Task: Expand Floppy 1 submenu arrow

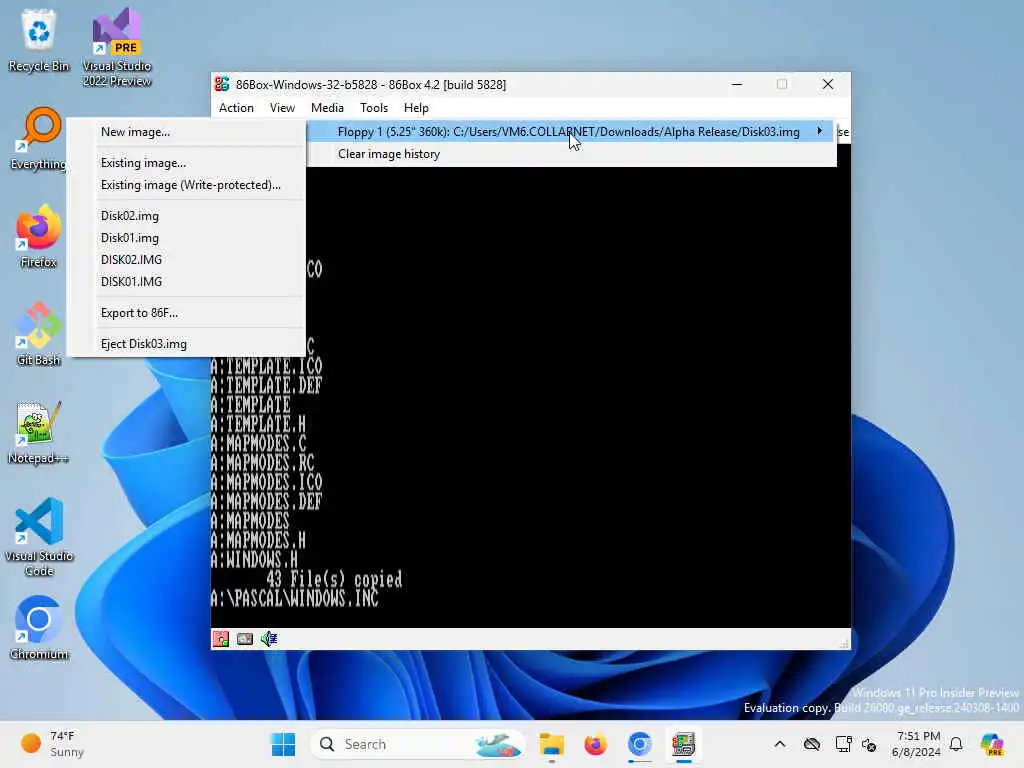Action: coord(820,131)
